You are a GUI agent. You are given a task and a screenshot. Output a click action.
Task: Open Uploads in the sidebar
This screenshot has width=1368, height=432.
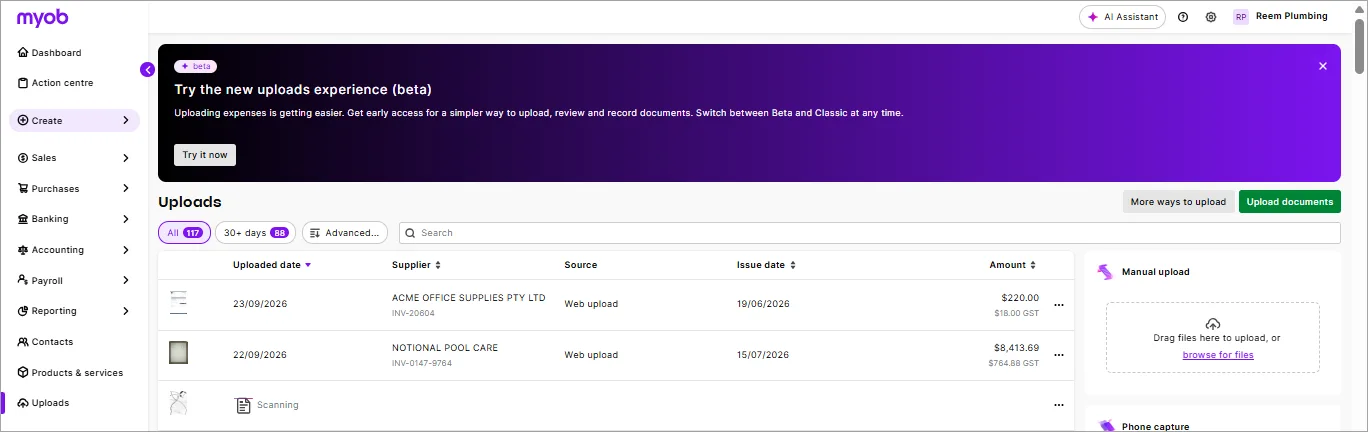[50, 403]
